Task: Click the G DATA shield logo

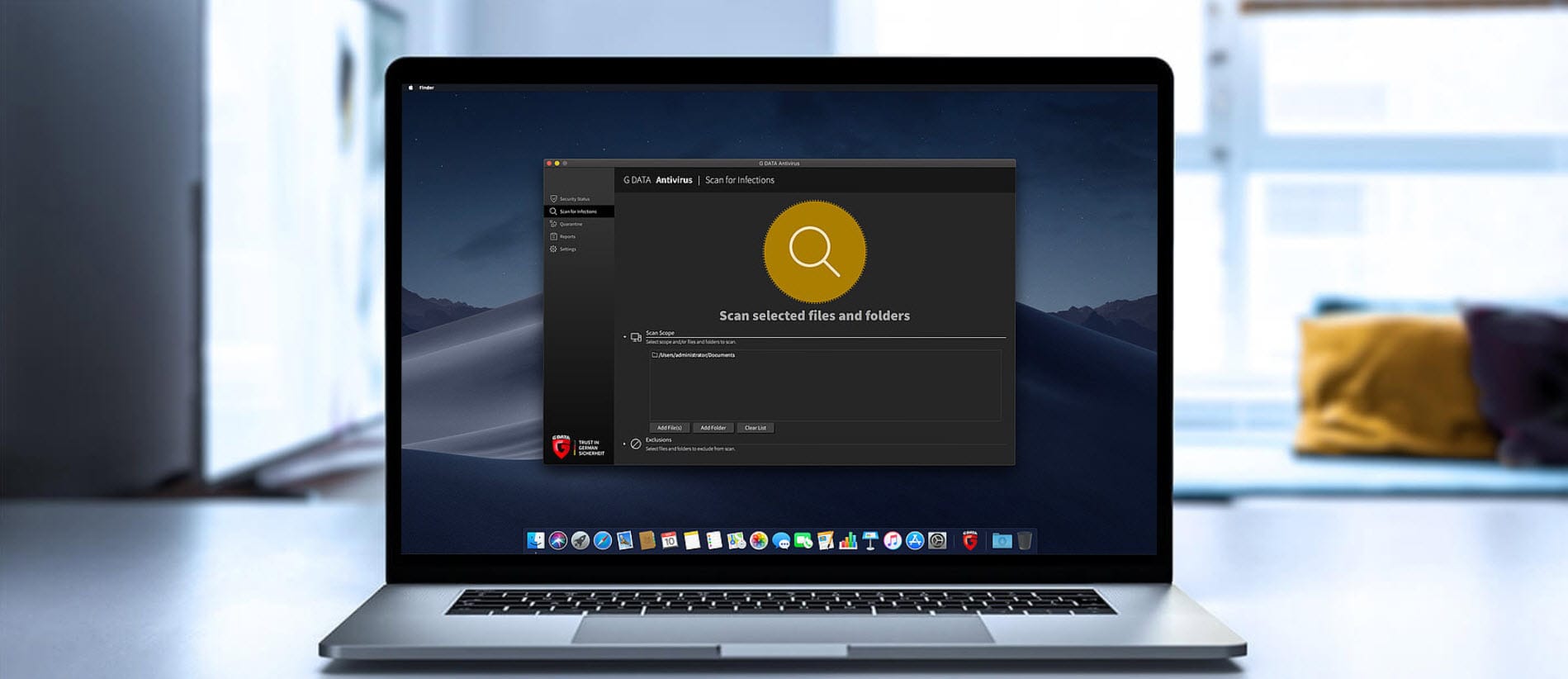Action: [561, 447]
